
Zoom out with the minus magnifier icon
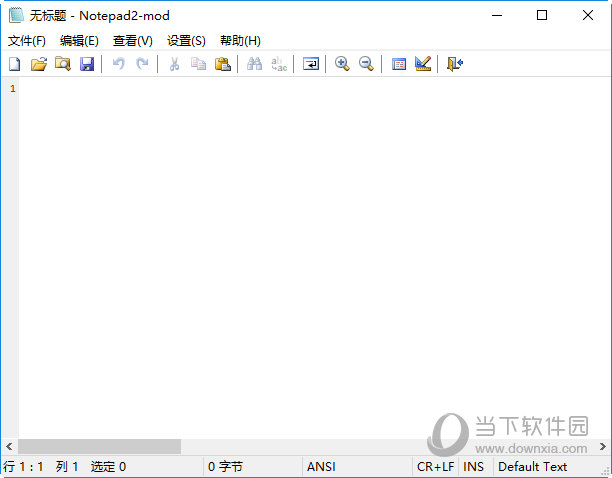coord(366,64)
